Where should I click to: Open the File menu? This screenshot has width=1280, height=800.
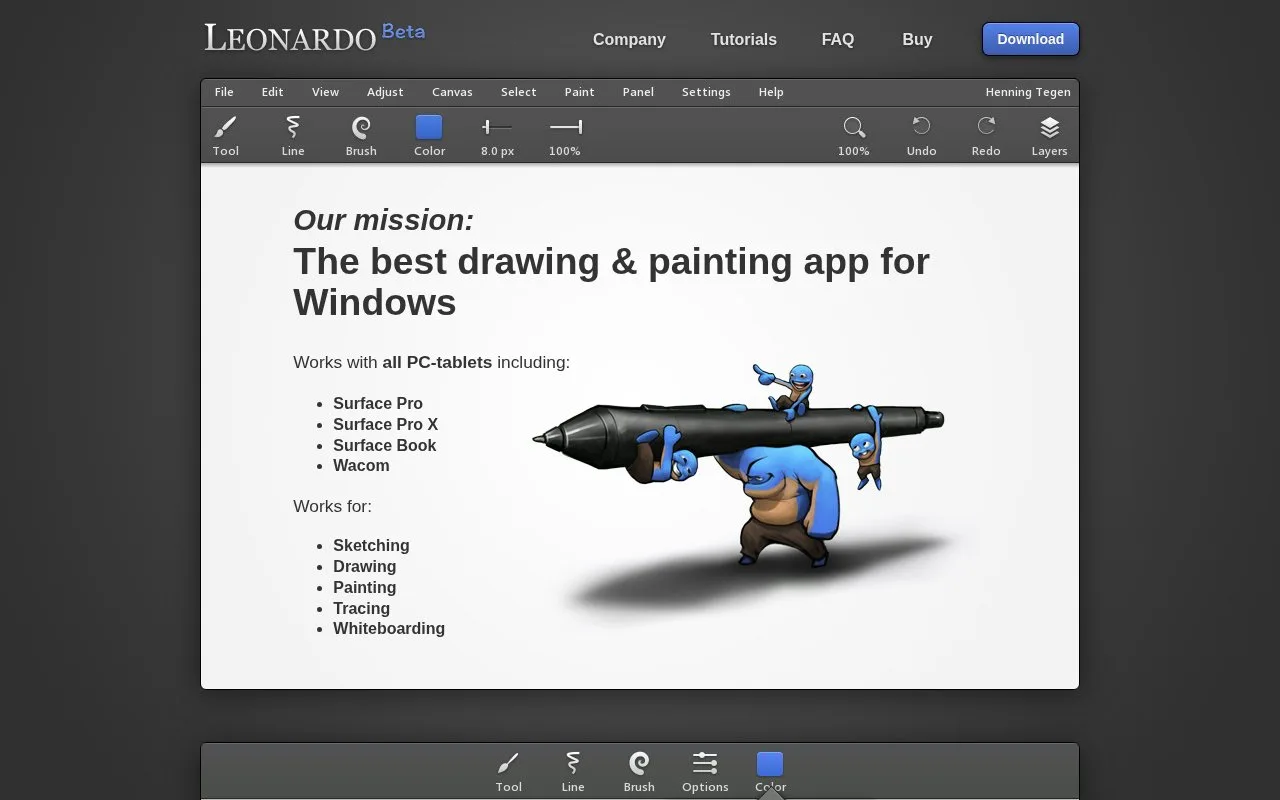pyautogui.click(x=224, y=92)
